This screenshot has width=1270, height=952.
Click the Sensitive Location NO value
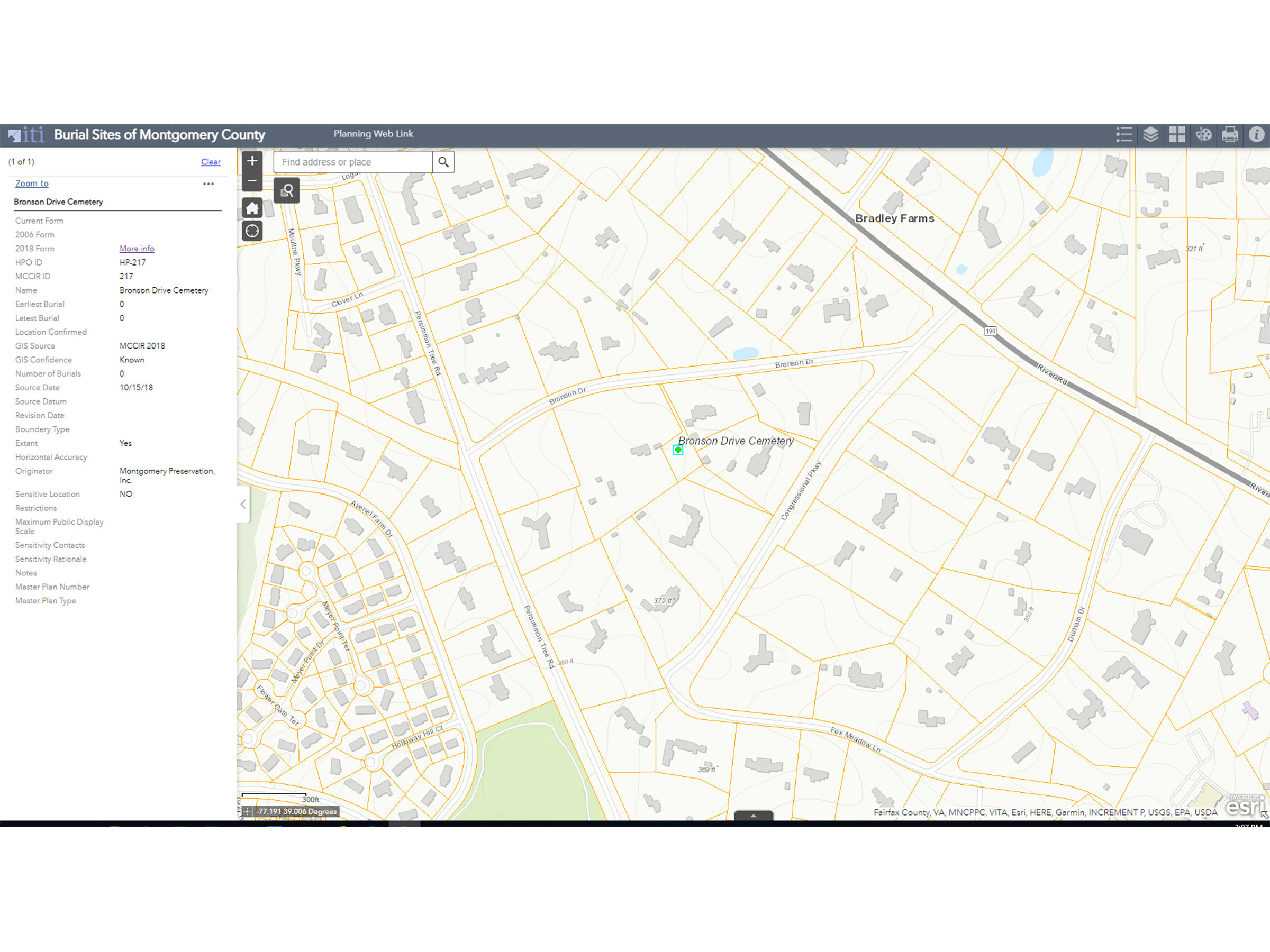tap(126, 494)
